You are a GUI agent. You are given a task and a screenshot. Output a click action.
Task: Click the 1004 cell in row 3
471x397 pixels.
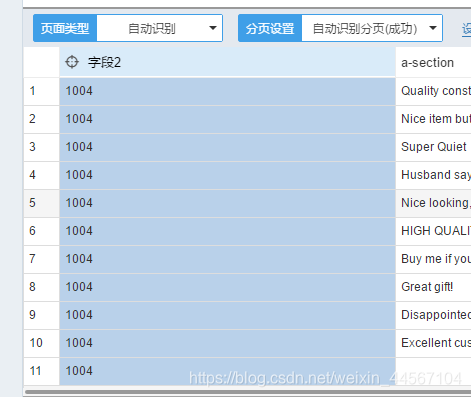click(x=227, y=147)
